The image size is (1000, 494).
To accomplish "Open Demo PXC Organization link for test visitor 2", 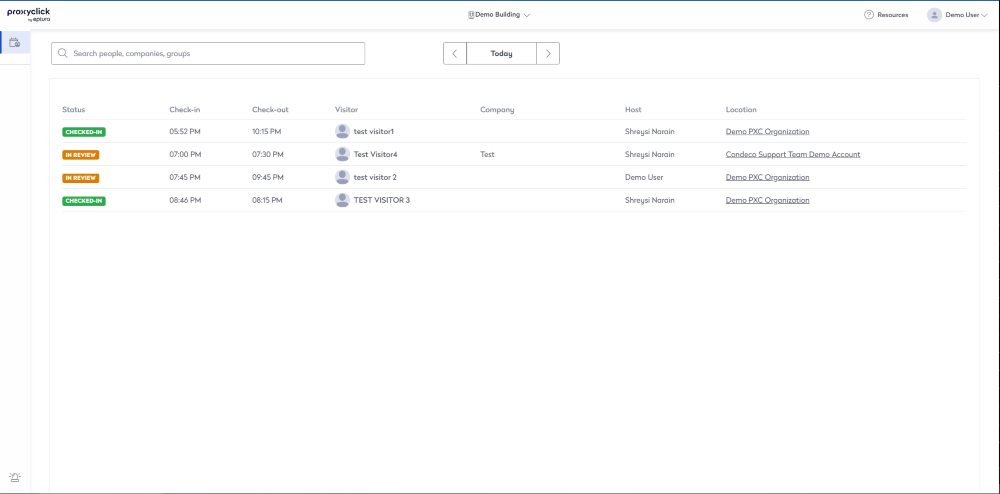I will pos(767,177).
